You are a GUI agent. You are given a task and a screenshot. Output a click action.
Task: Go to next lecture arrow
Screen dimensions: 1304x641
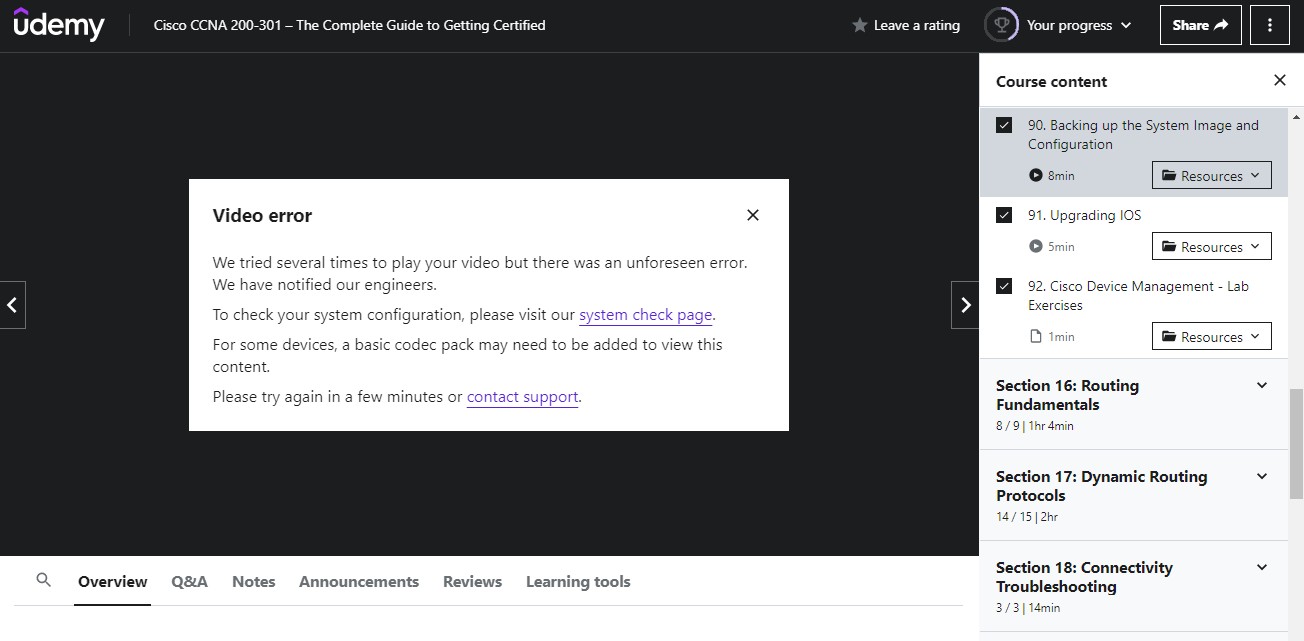tap(965, 305)
